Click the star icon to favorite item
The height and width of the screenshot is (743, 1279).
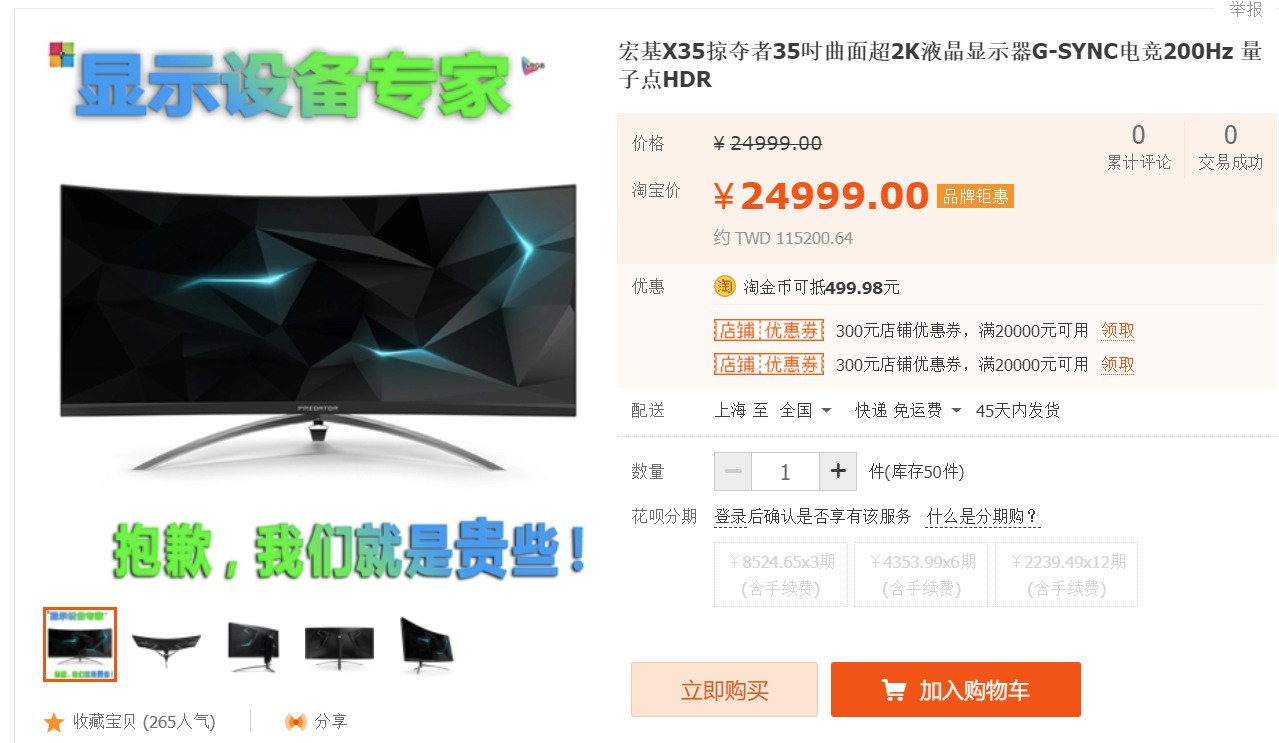pyautogui.click(x=54, y=721)
